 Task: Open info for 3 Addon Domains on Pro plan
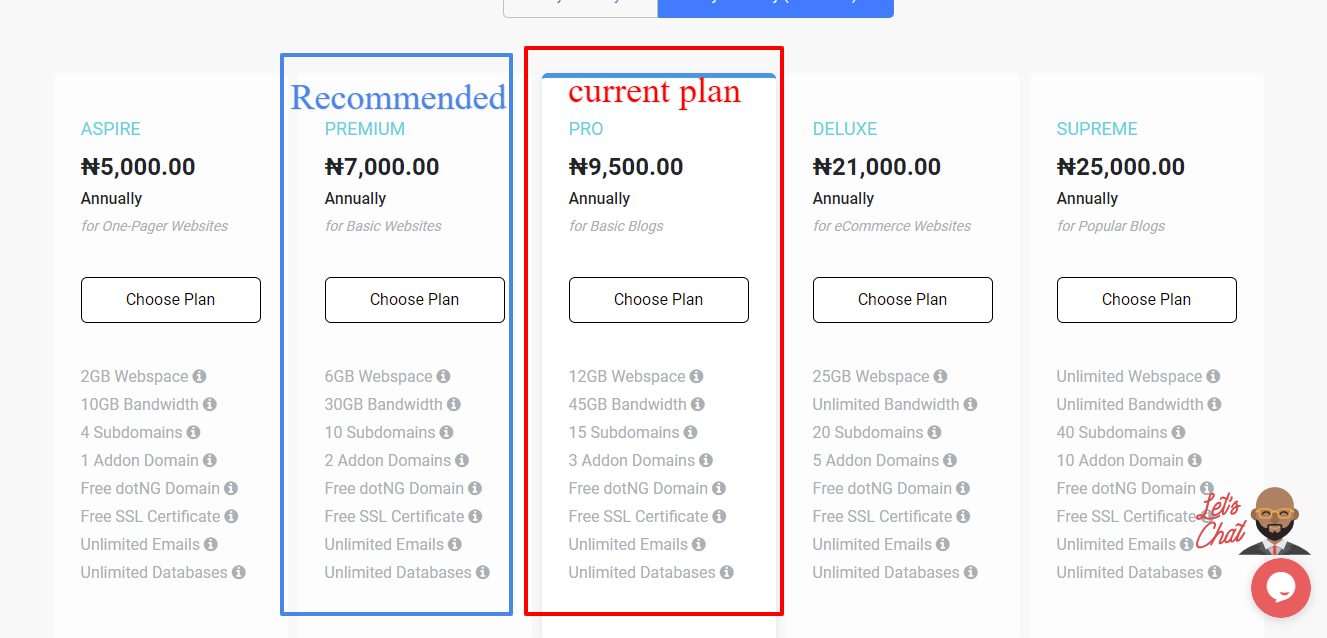707,460
